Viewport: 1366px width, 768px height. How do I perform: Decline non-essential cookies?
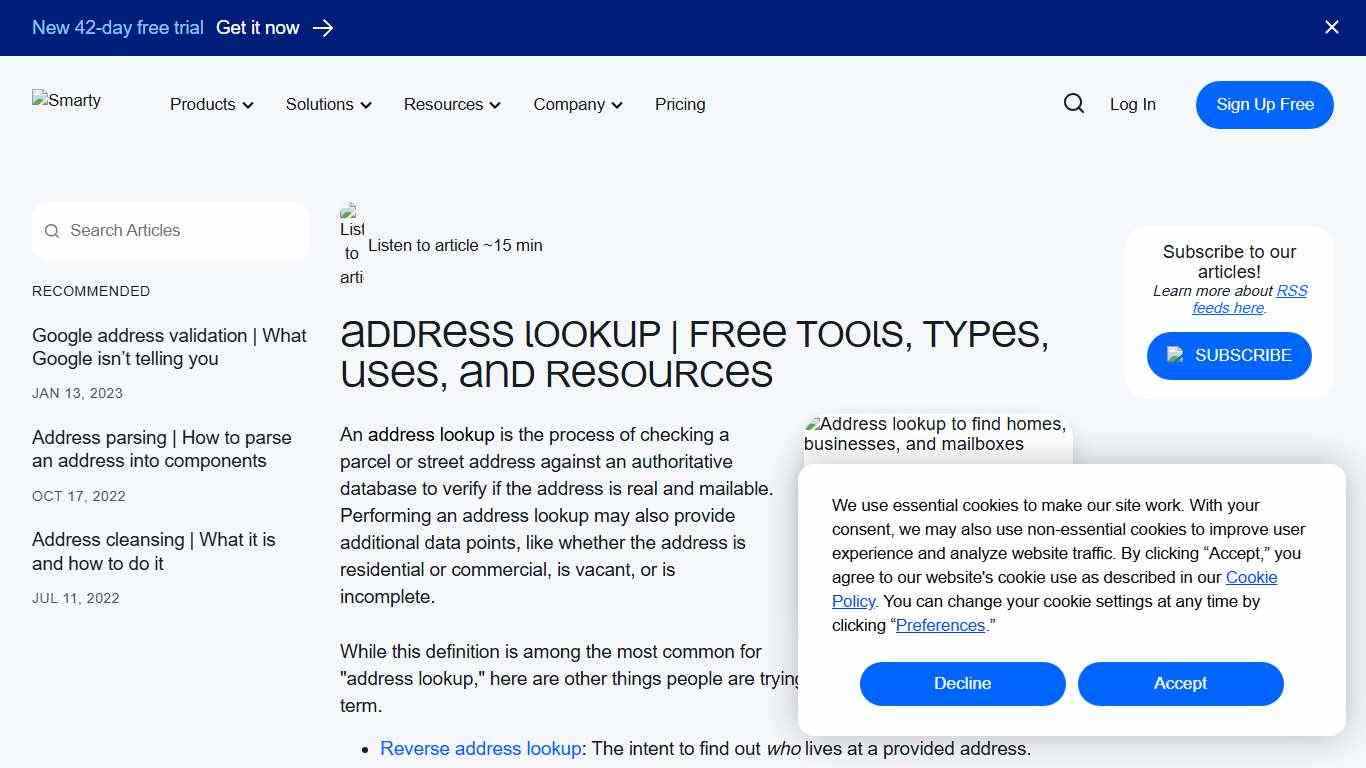click(962, 683)
